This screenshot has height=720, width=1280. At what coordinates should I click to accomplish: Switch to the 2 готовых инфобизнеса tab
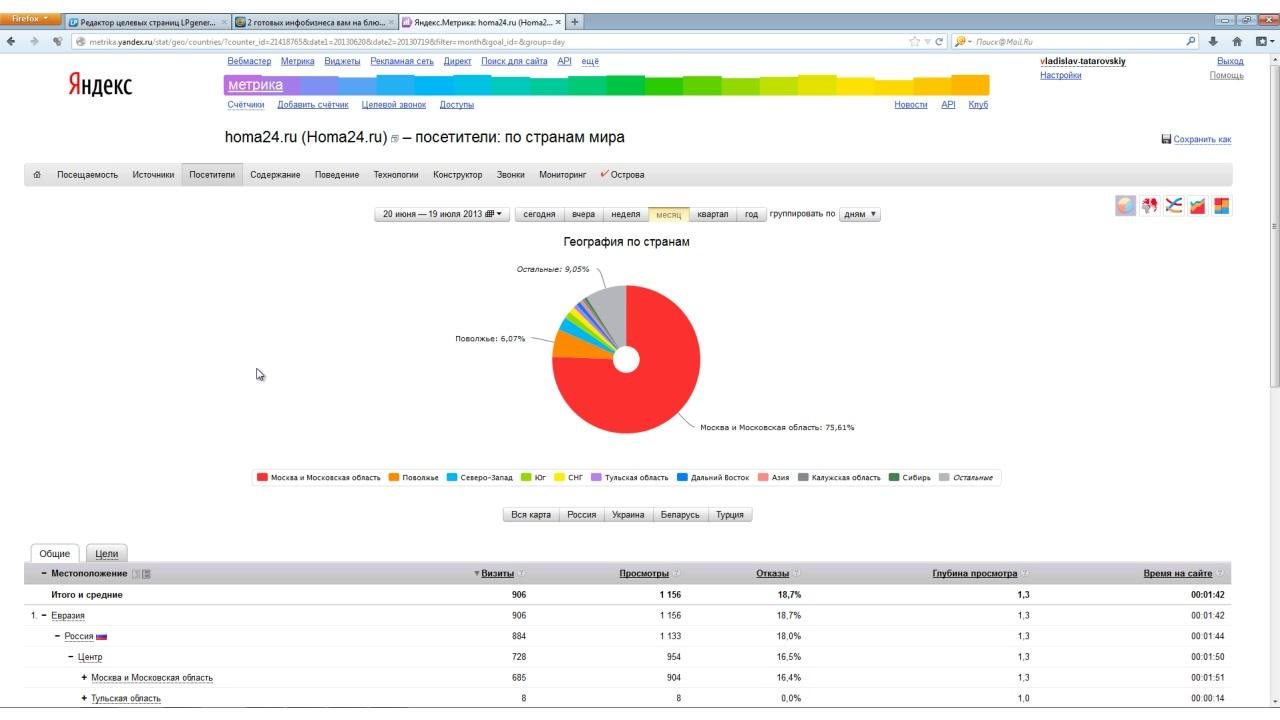point(315,22)
